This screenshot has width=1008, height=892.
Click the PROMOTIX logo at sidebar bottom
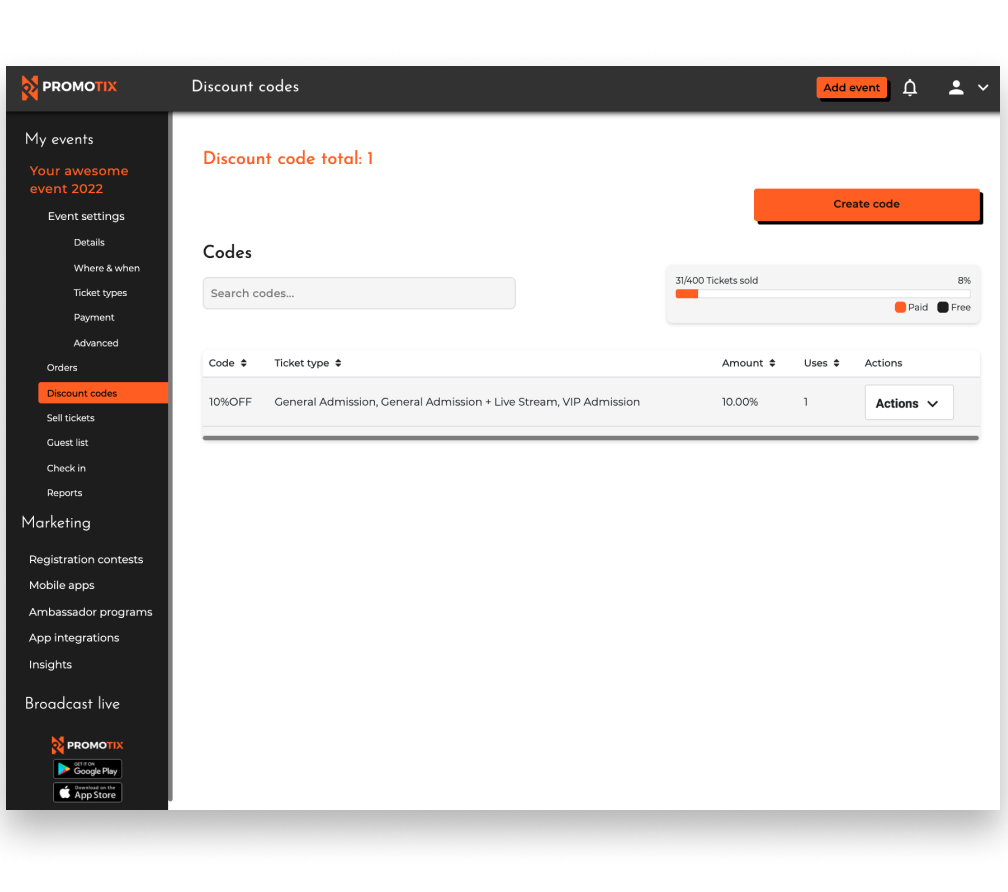(87, 744)
